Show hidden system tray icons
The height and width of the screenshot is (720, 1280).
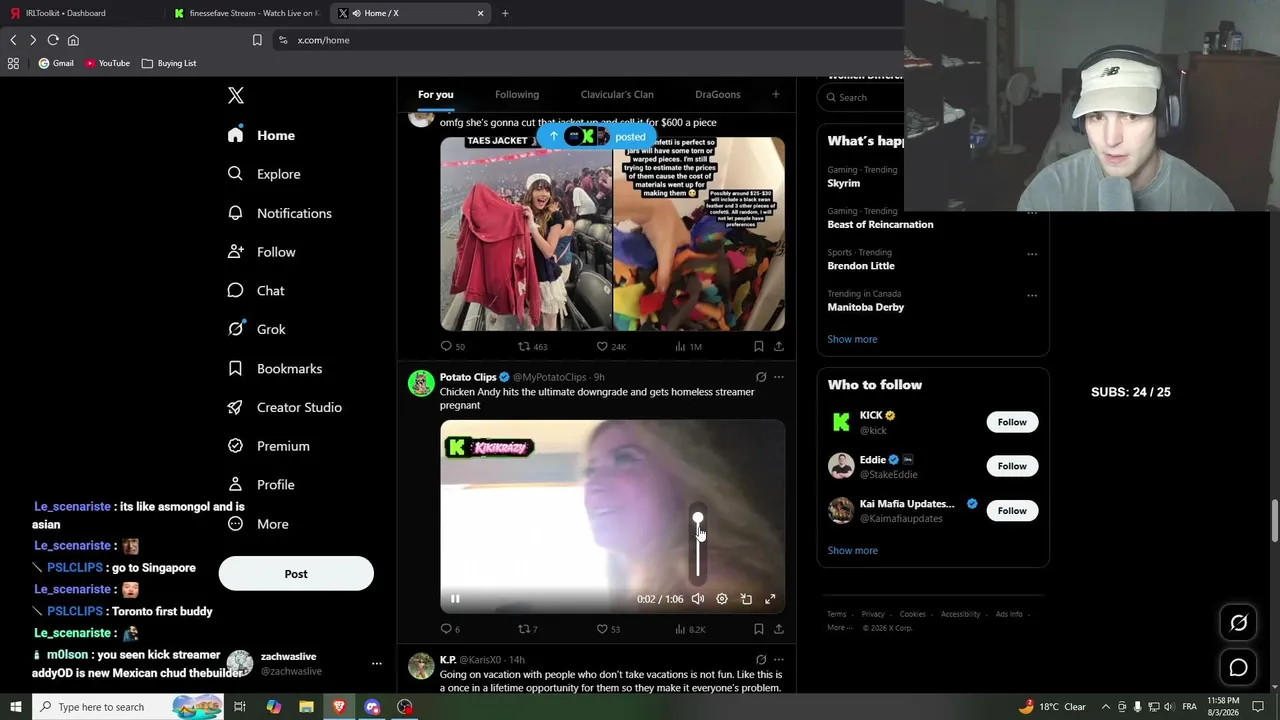(x=1105, y=707)
